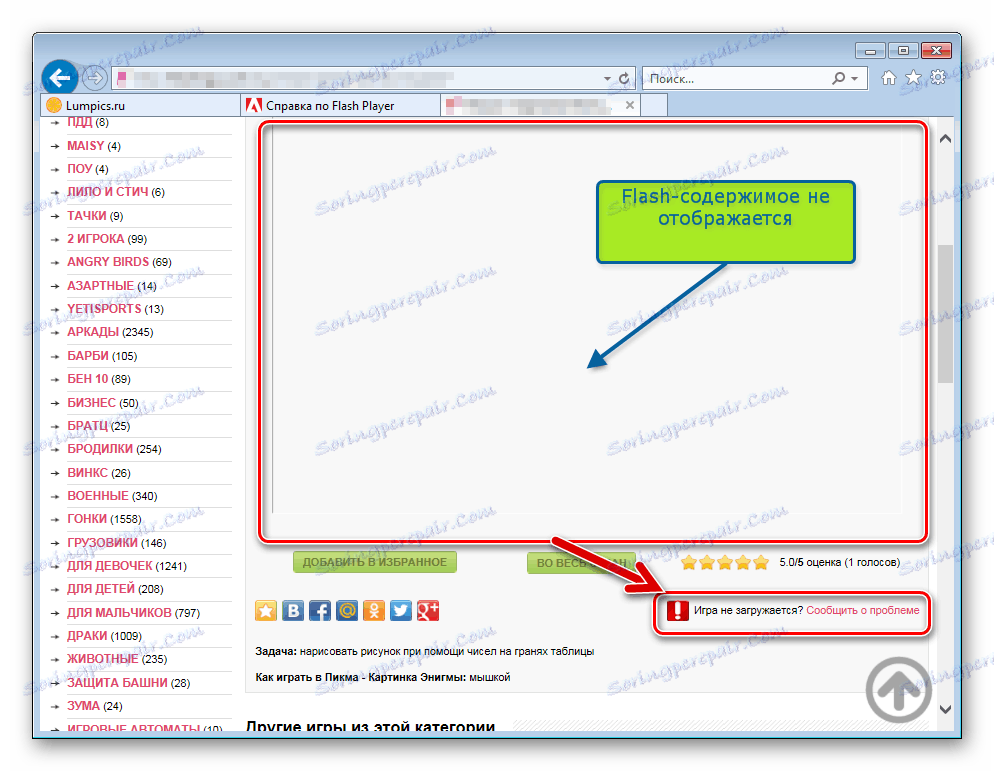Share on Google Plus icon

[428, 611]
